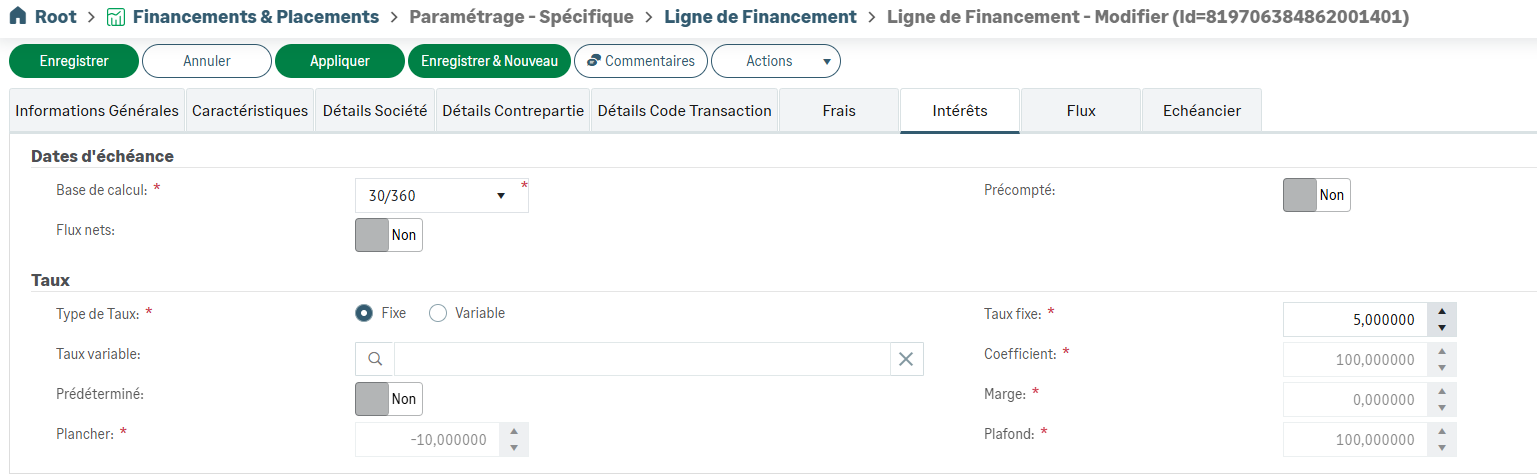The height and width of the screenshot is (474, 1537).
Task: Select the Variable rate radio button
Action: [x=438, y=313]
